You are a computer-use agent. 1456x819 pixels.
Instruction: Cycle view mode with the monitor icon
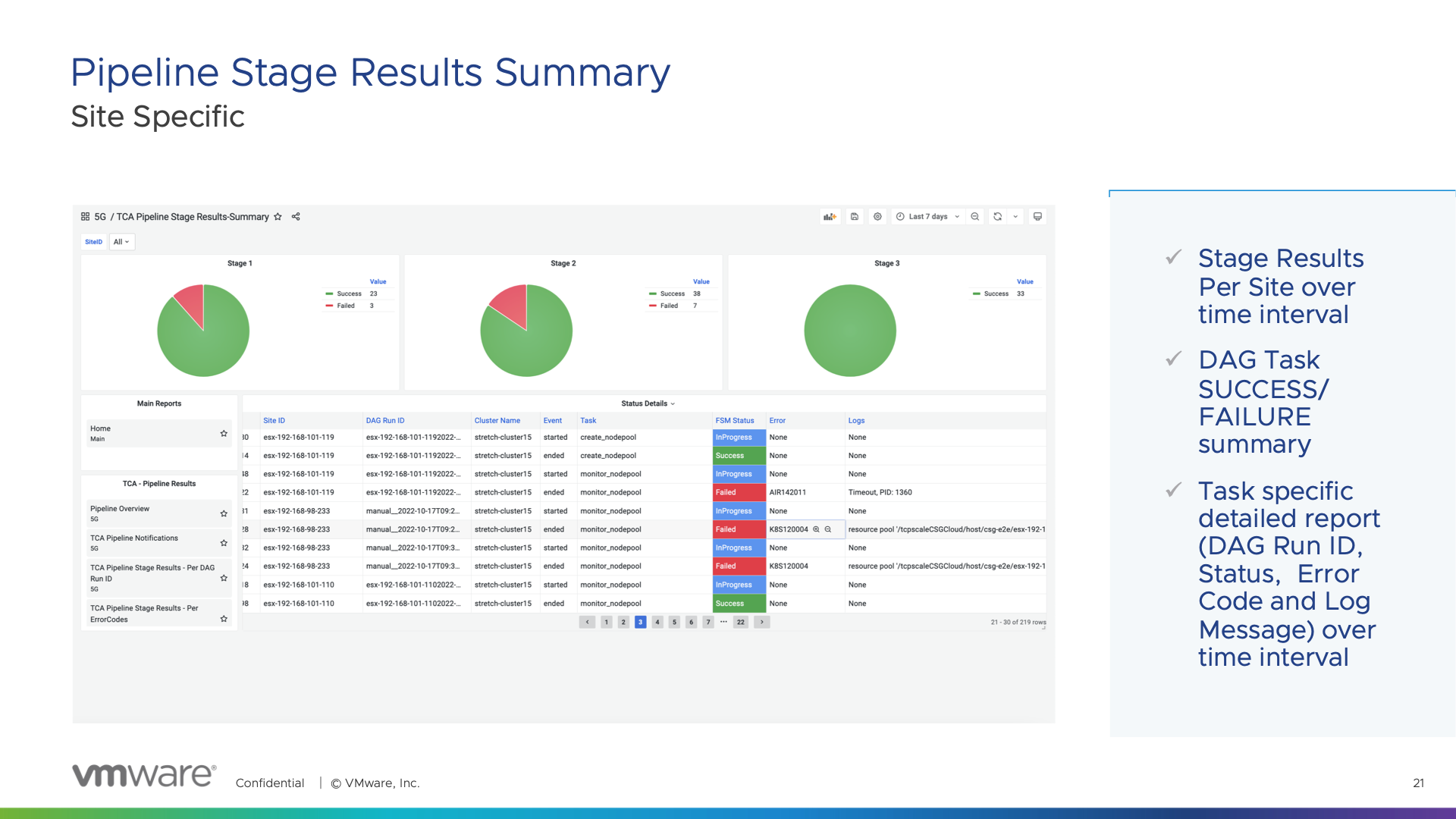[1037, 217]
